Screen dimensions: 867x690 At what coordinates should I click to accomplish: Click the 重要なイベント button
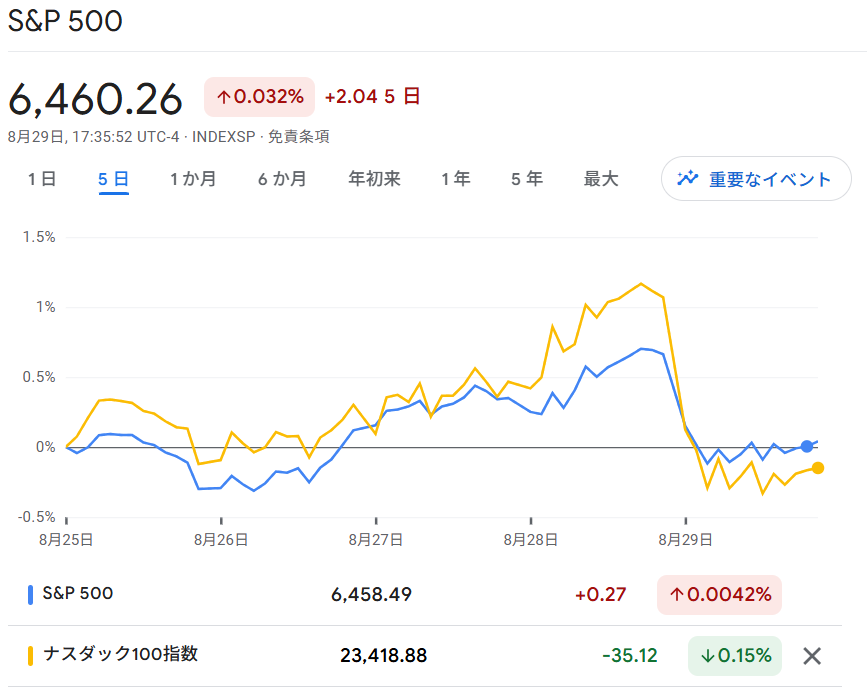click(x=756, y=179)
